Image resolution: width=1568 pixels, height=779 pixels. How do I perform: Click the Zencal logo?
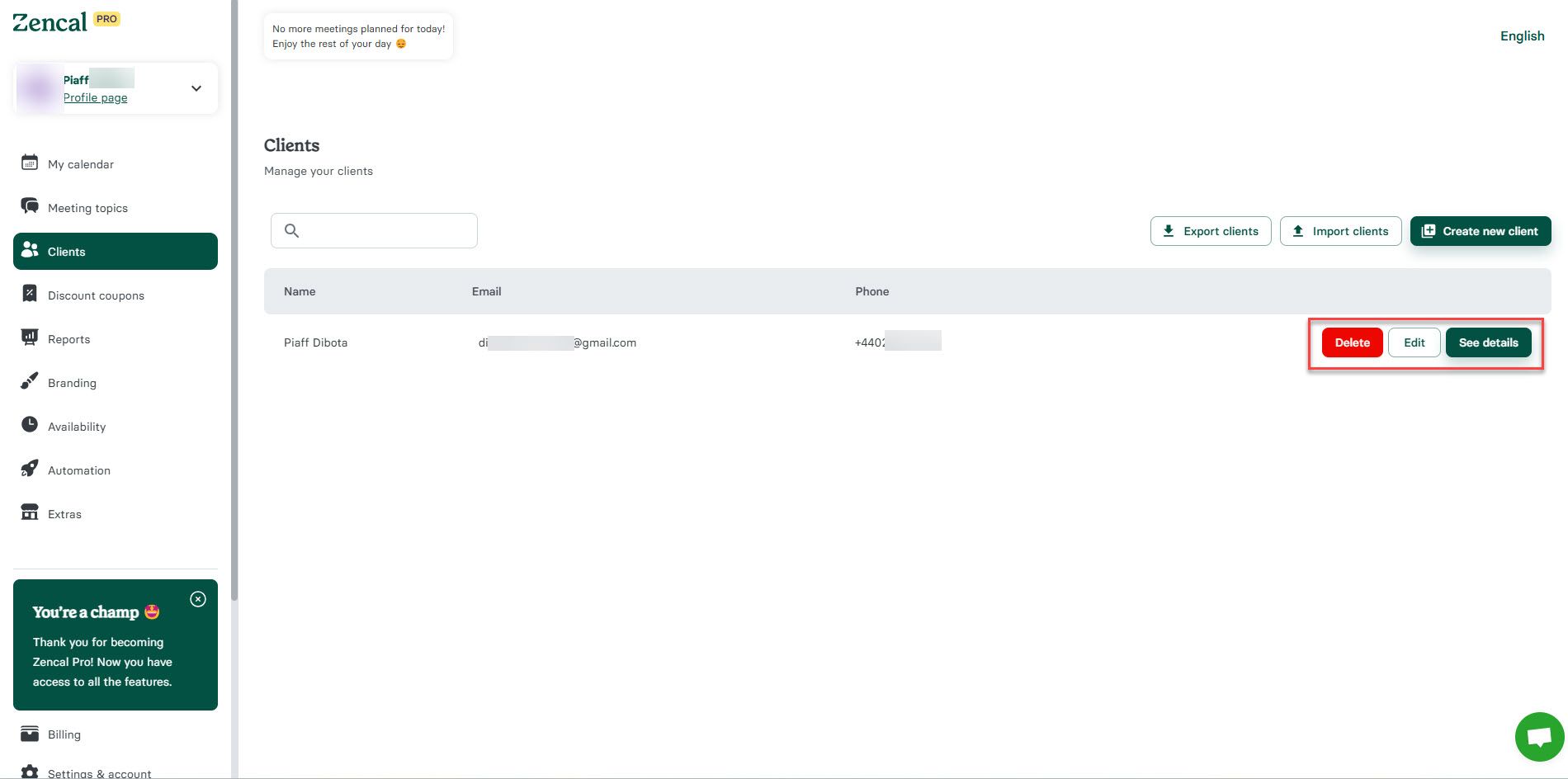coord(50,21)
